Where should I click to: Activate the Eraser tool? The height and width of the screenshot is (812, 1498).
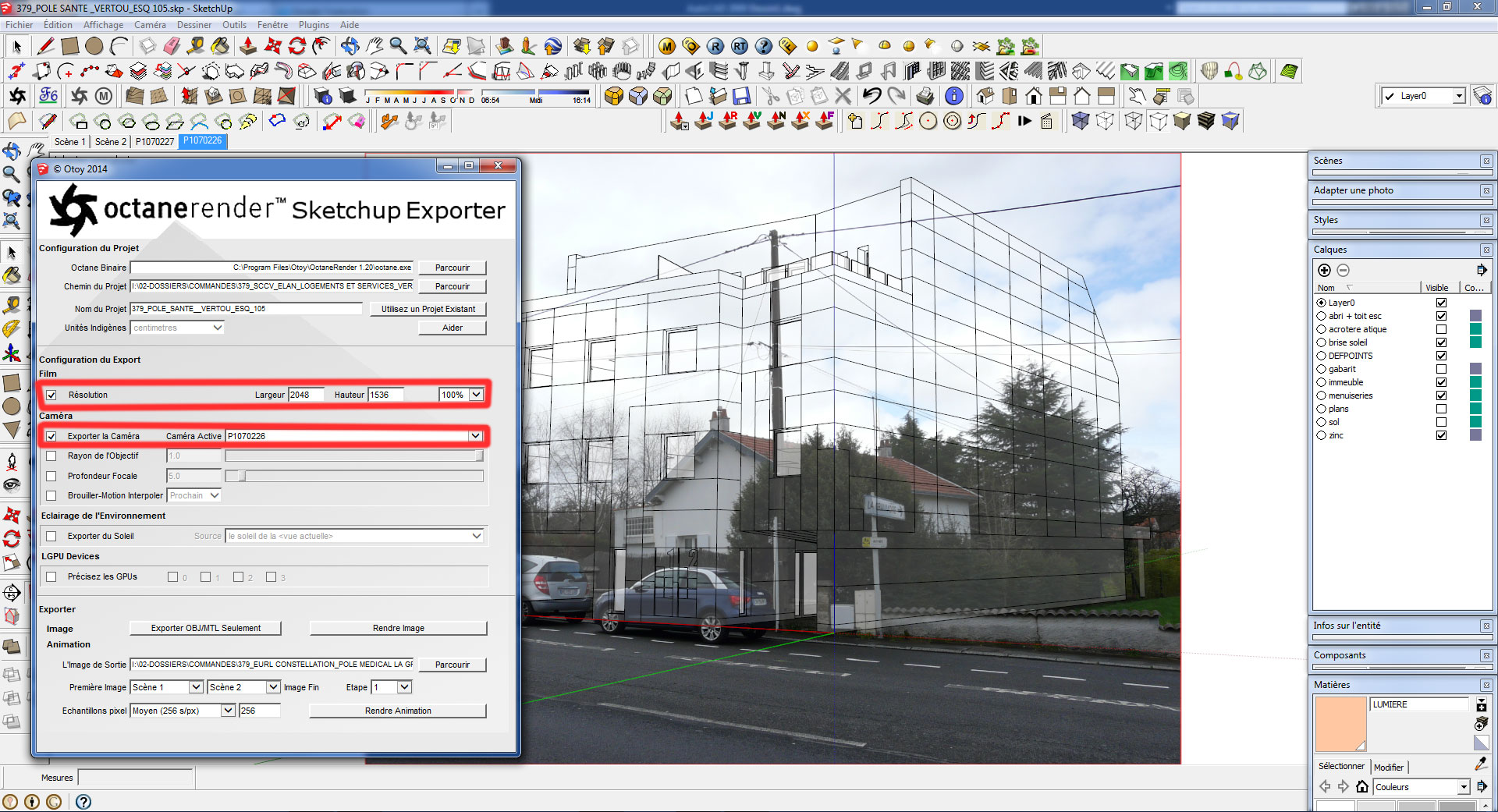point(172,46)
